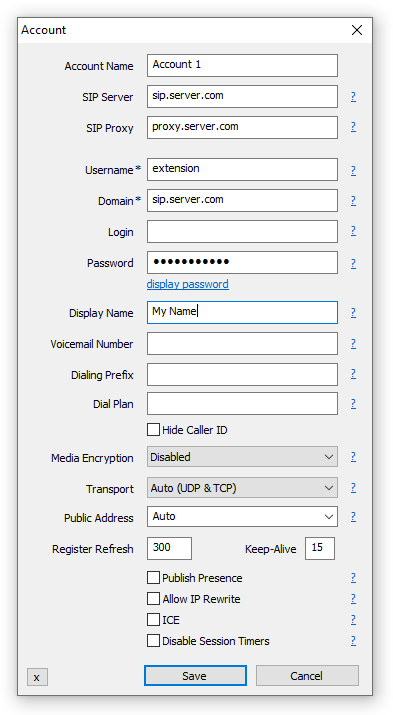393x715 pixels.
Task: Open the Transport dropdown list
Action: click(x=242, y=488)
